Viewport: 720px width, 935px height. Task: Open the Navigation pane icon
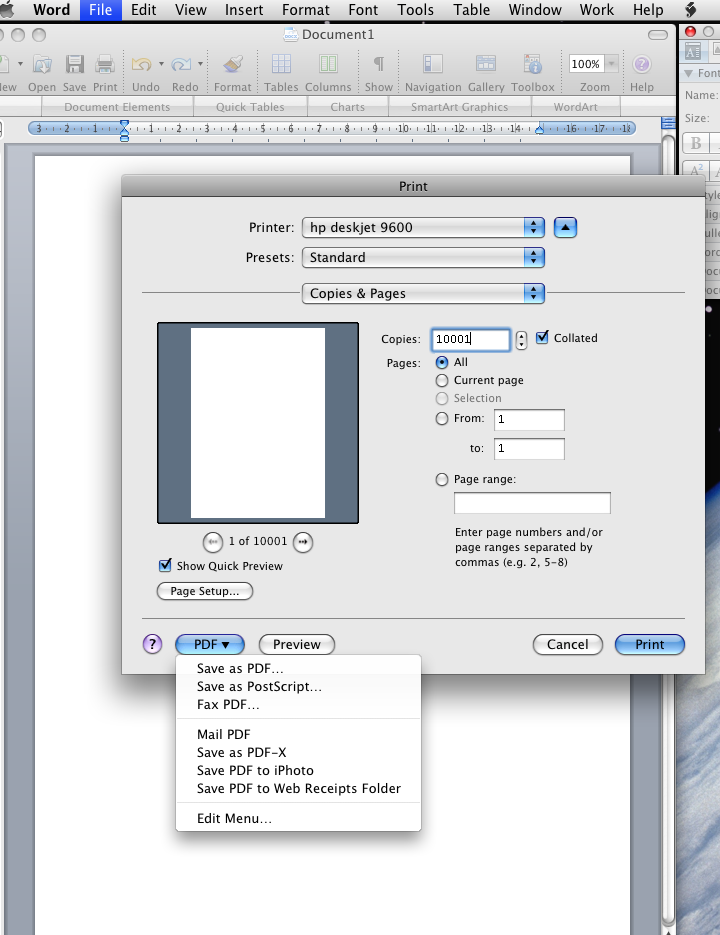tap(433, 64)
